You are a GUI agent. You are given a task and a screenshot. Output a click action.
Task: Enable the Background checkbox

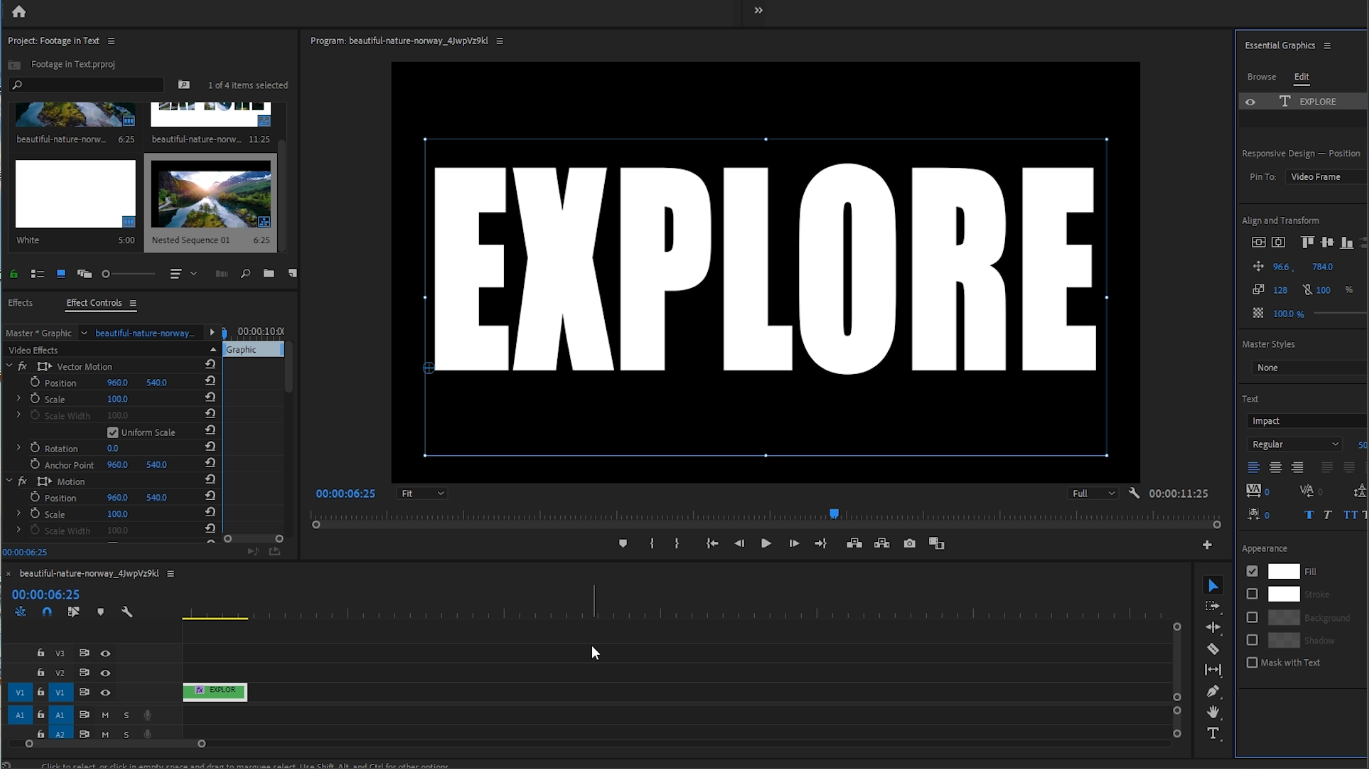(1252, 617)
